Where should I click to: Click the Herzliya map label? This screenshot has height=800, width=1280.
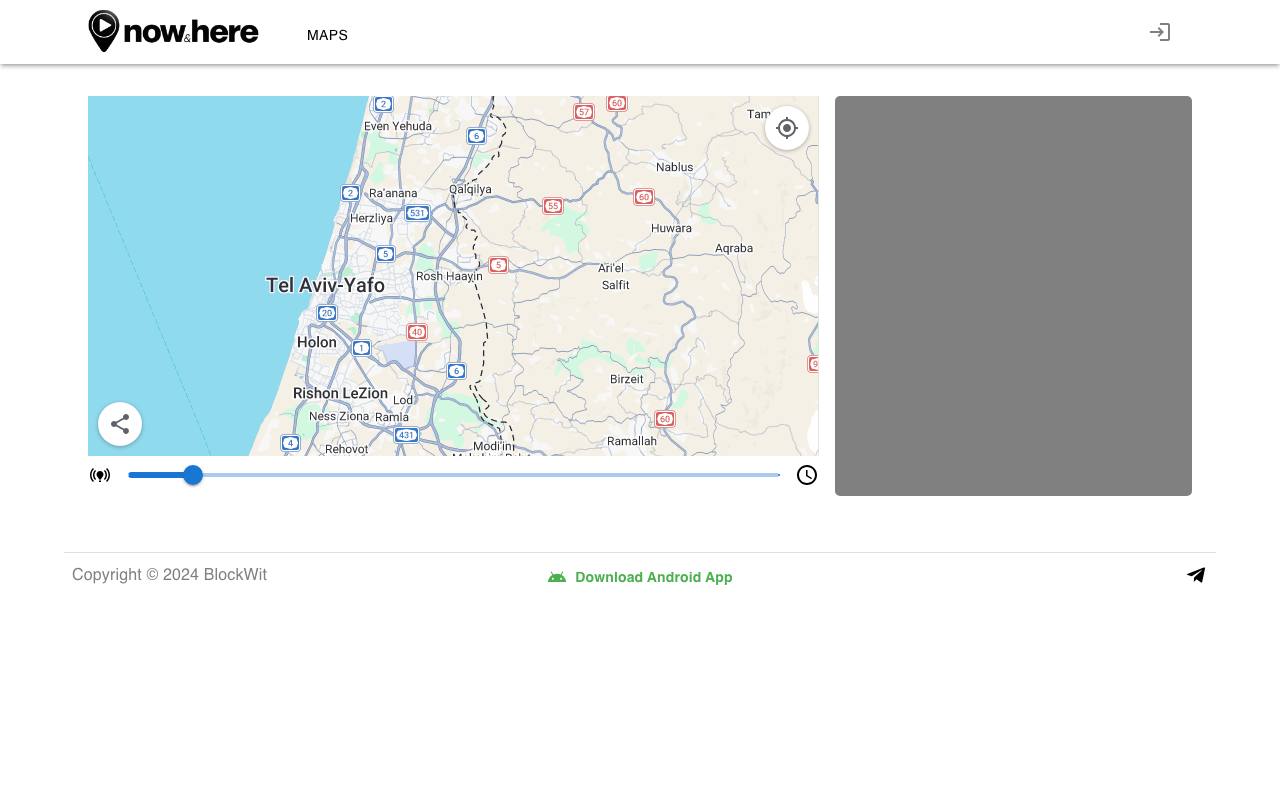[x=371, y=218]
